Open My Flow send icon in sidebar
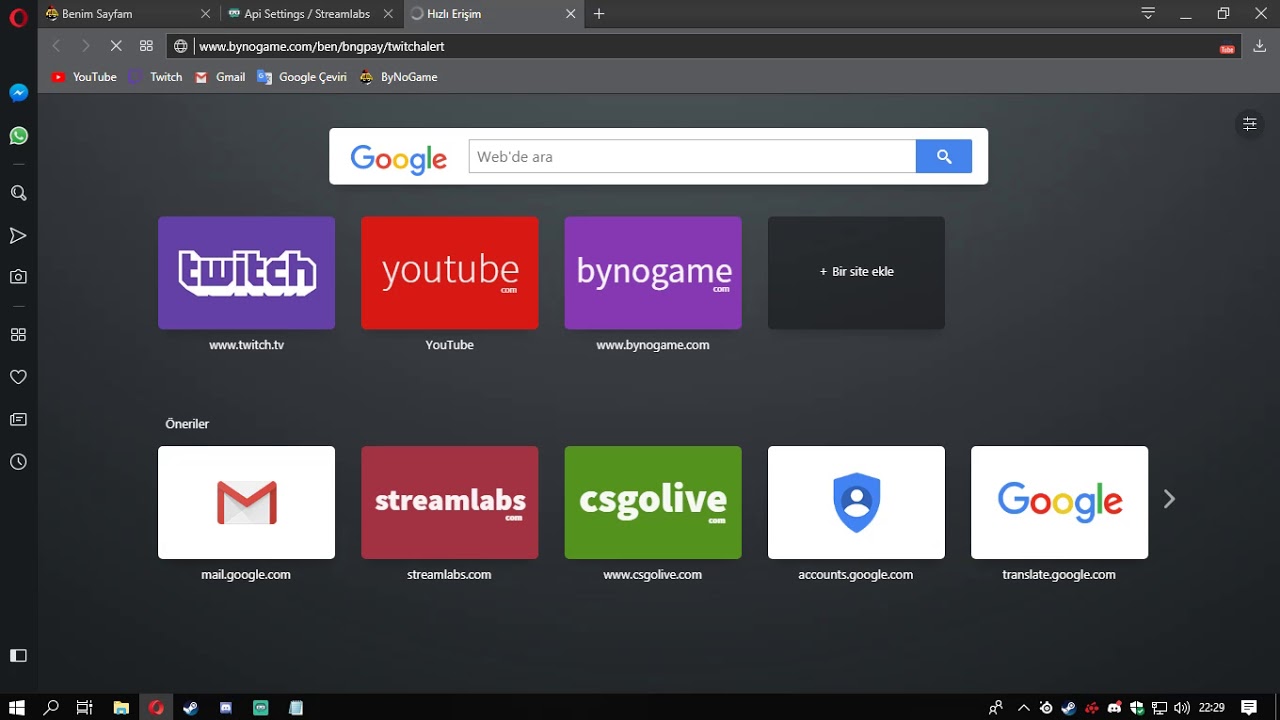The image size is (1280, 720). pos(18,236)
